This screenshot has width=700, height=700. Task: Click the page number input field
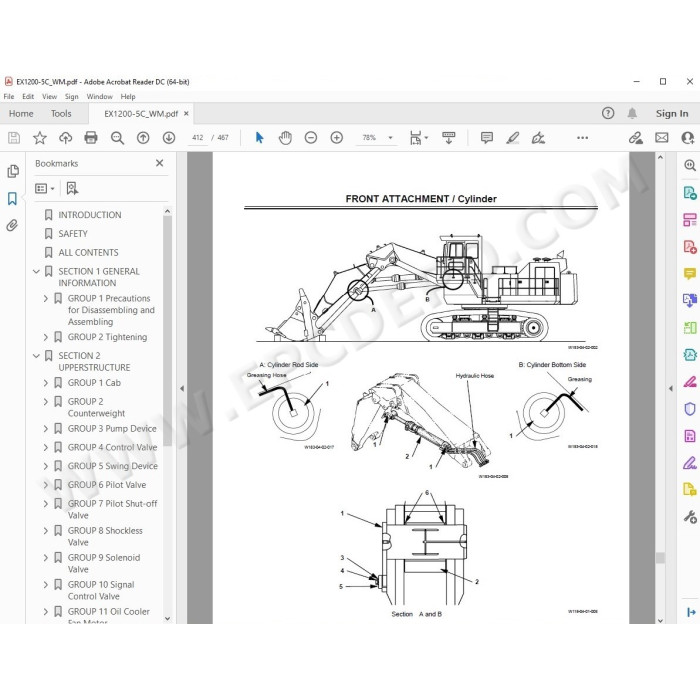point(197,138)
